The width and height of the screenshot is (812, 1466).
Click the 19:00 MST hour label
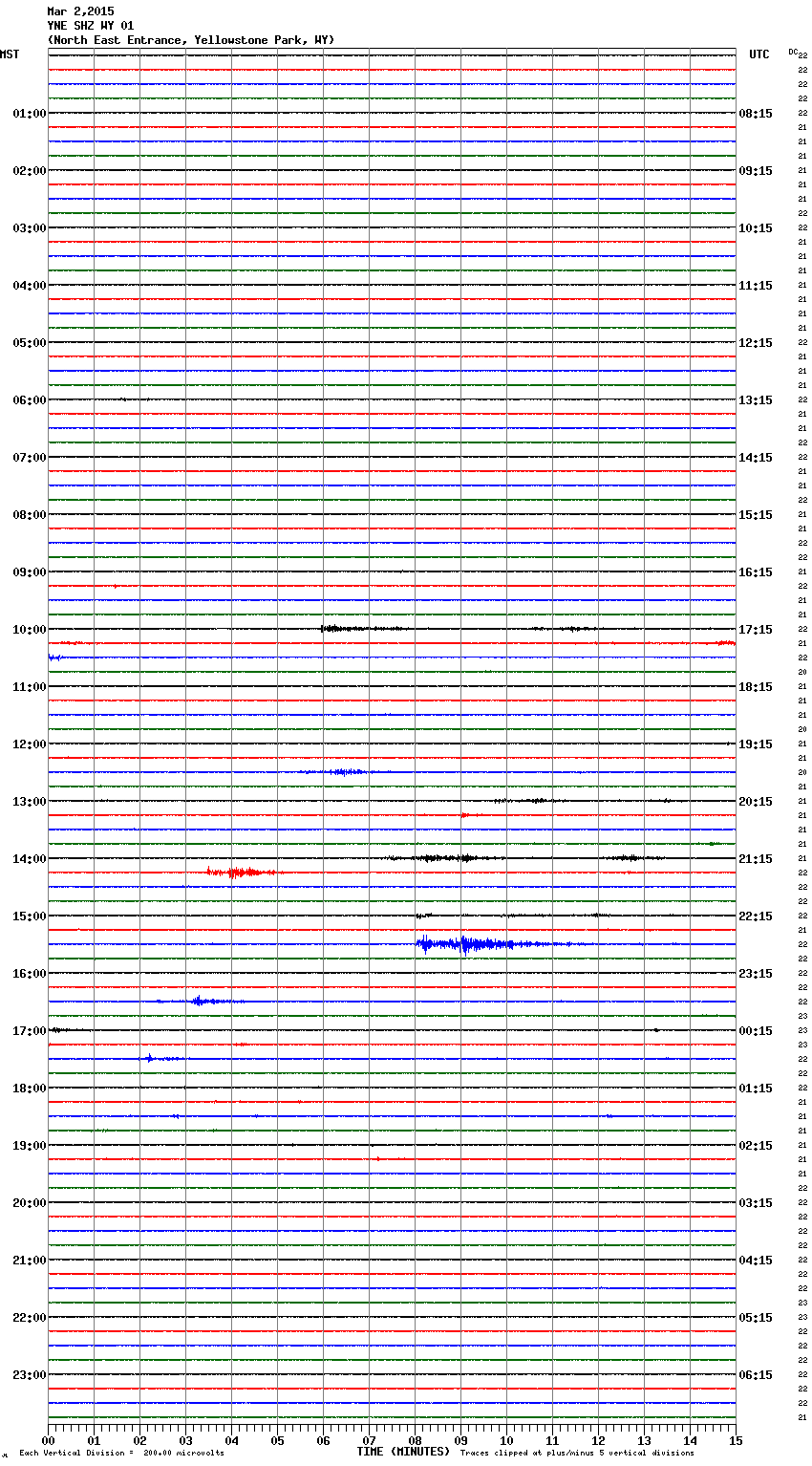tap(30, 1146)
